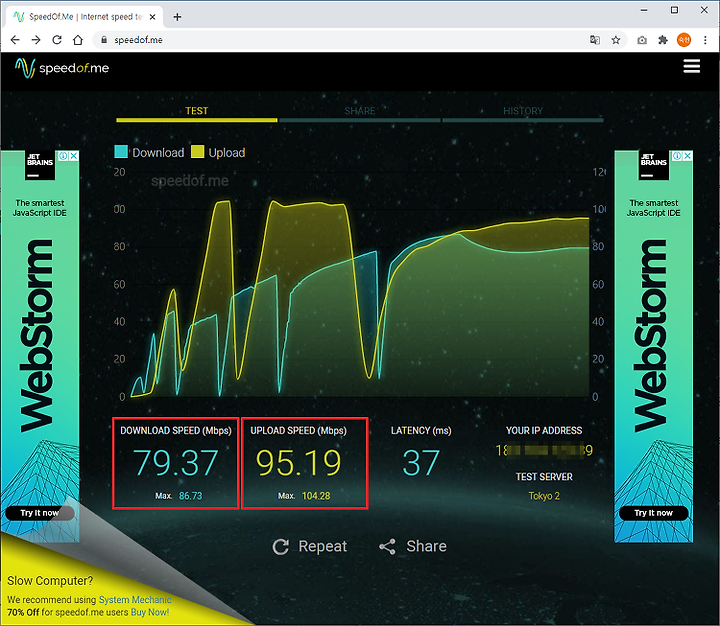The height and width of the screenshot is (626, 720).
Task: Toggle Download series in chart legend
Action: pos(149,152)
